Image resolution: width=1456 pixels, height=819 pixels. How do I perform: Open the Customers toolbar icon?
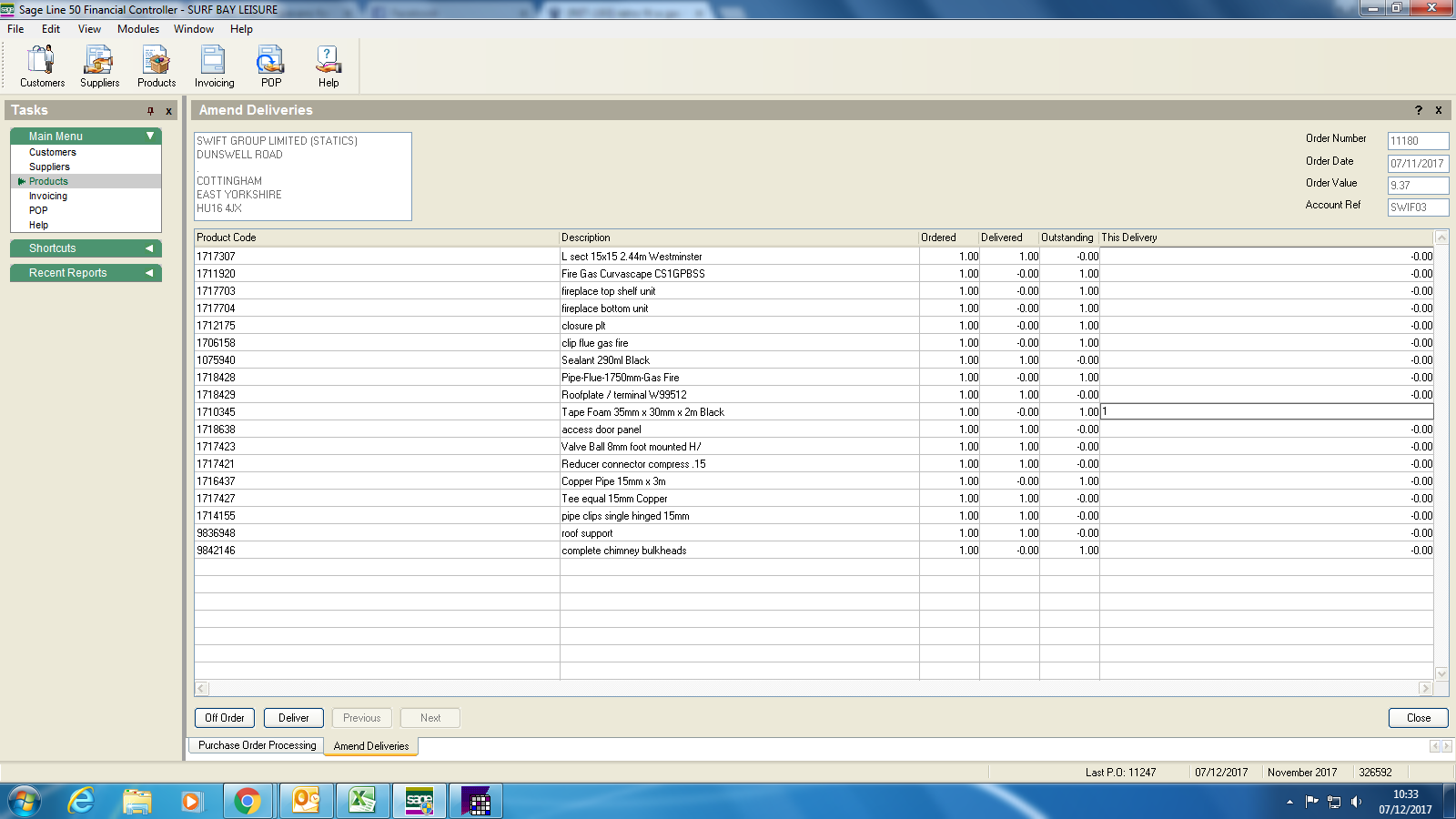pos(42,66)
